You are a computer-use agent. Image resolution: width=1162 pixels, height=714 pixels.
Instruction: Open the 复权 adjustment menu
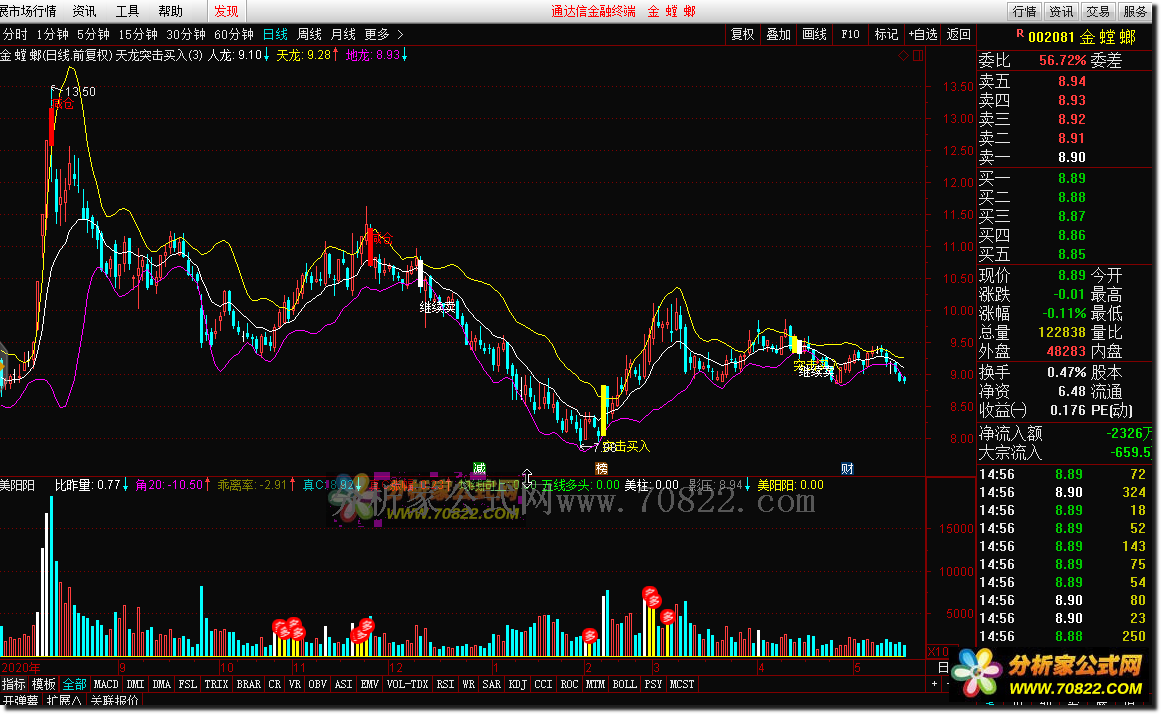743,34
